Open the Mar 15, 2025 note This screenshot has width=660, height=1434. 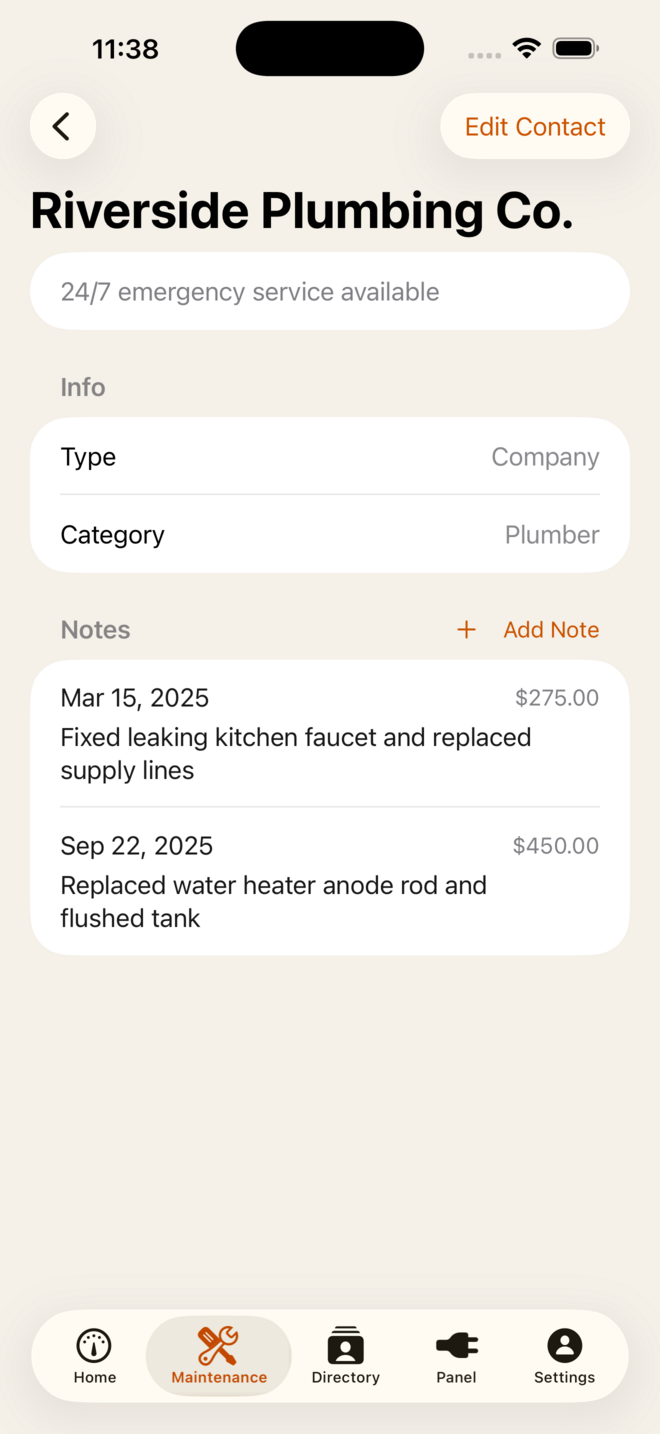coord(330,734)
